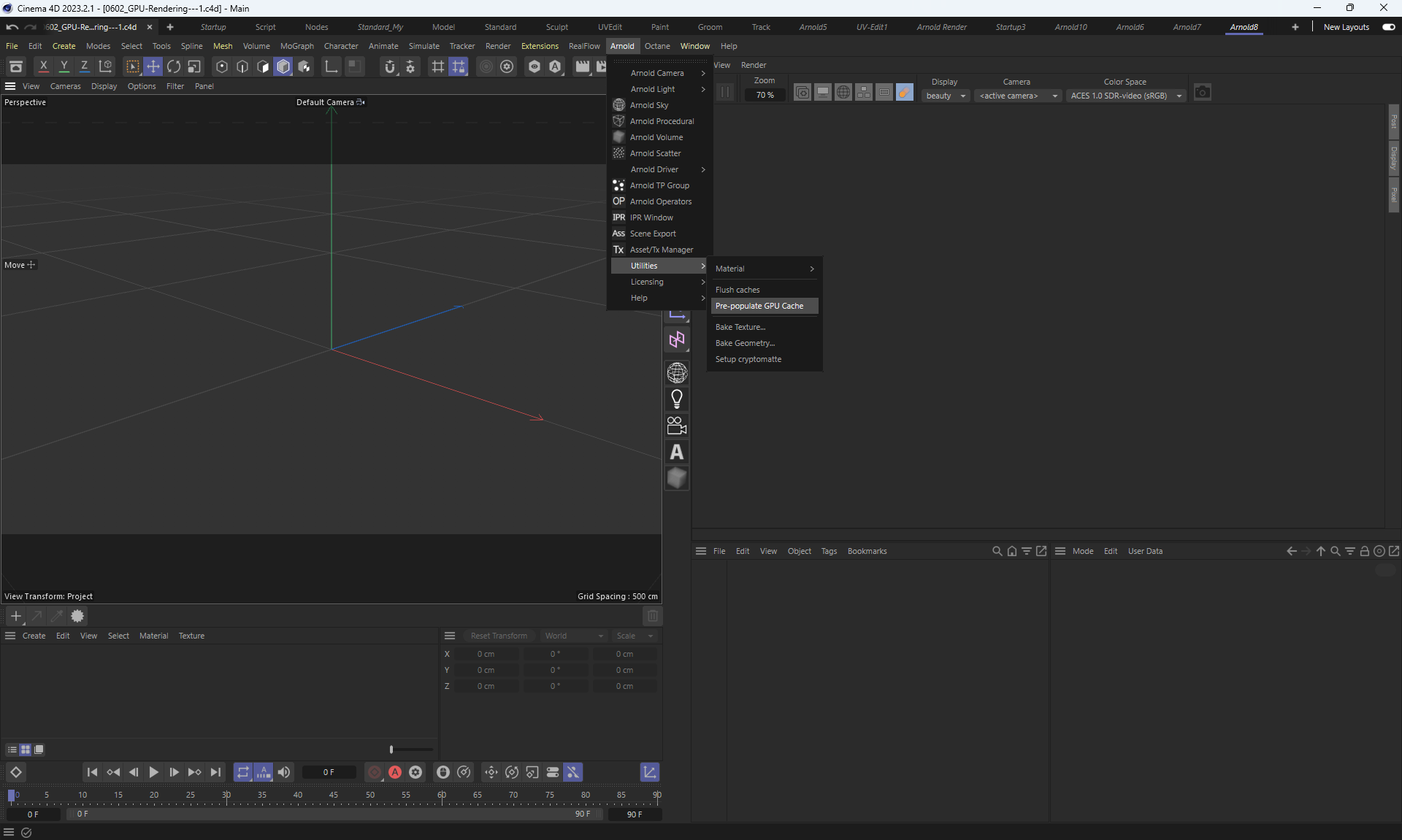Open the active camera dropdown
Screen dimensions: 1402x840
[x=1017, y=96]
